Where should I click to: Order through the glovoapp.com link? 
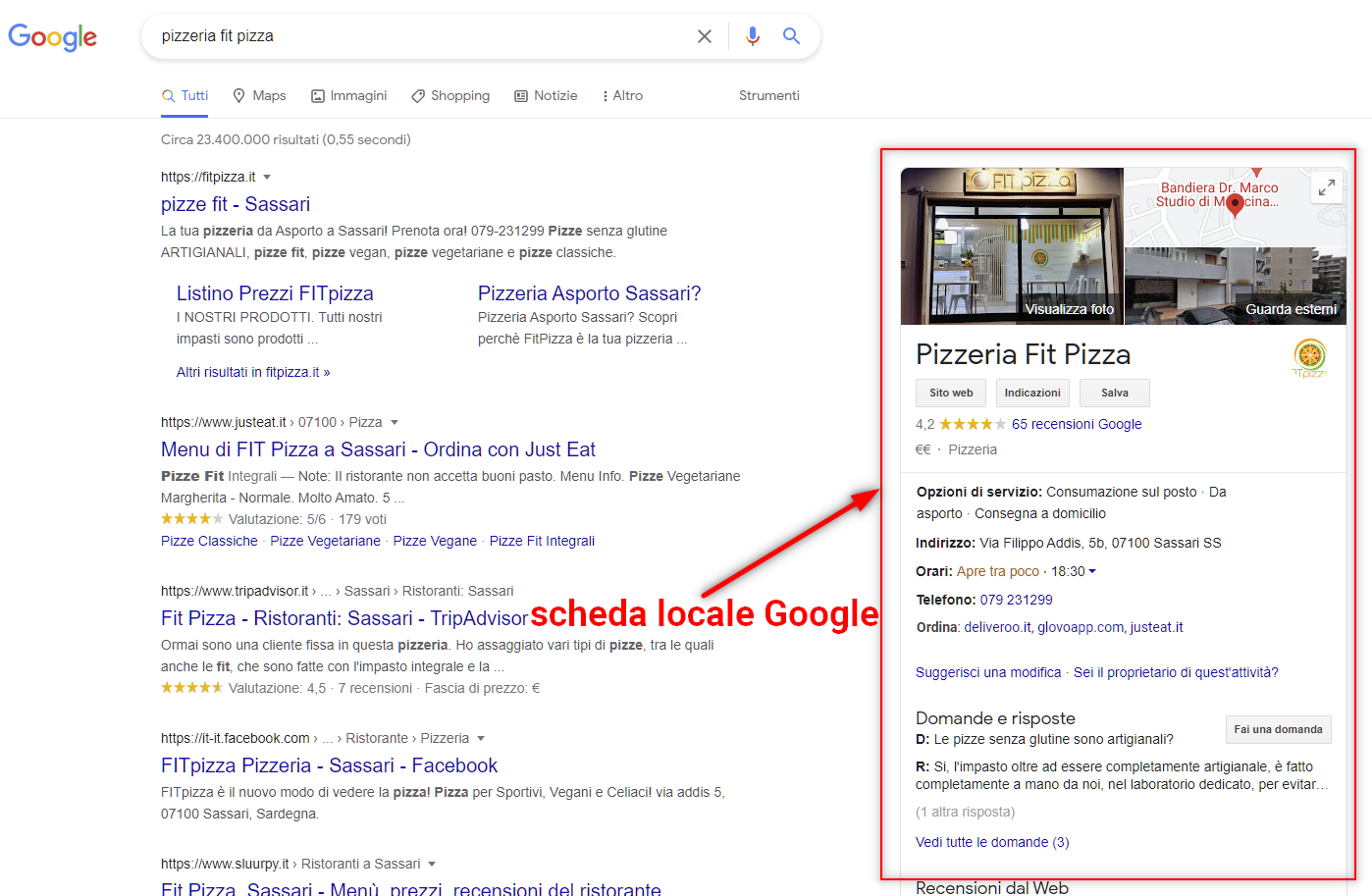tap(1081, 627)
